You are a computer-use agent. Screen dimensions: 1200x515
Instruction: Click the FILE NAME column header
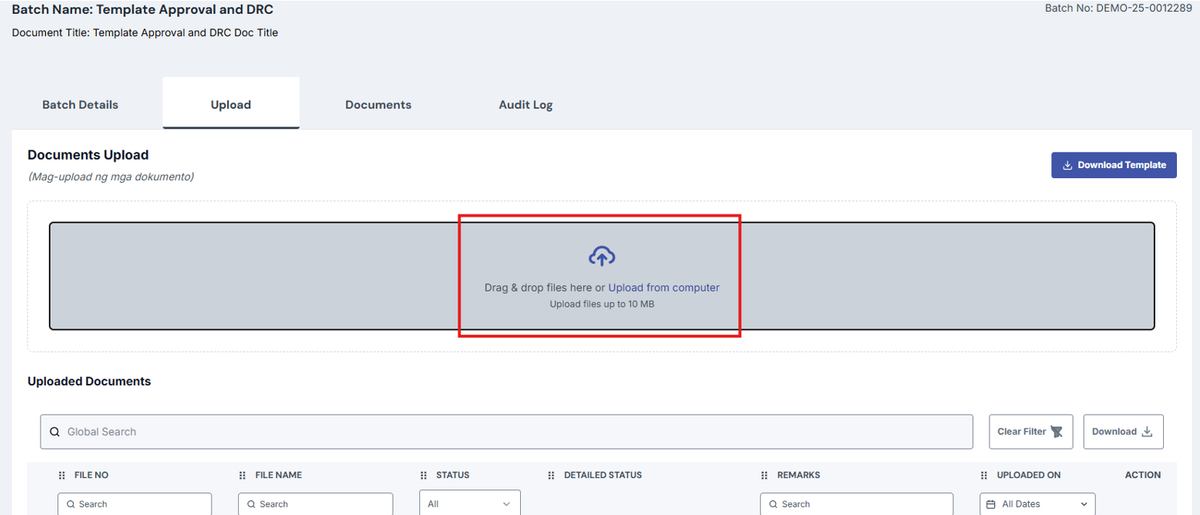pyautogui.click(x=279, y=475)
